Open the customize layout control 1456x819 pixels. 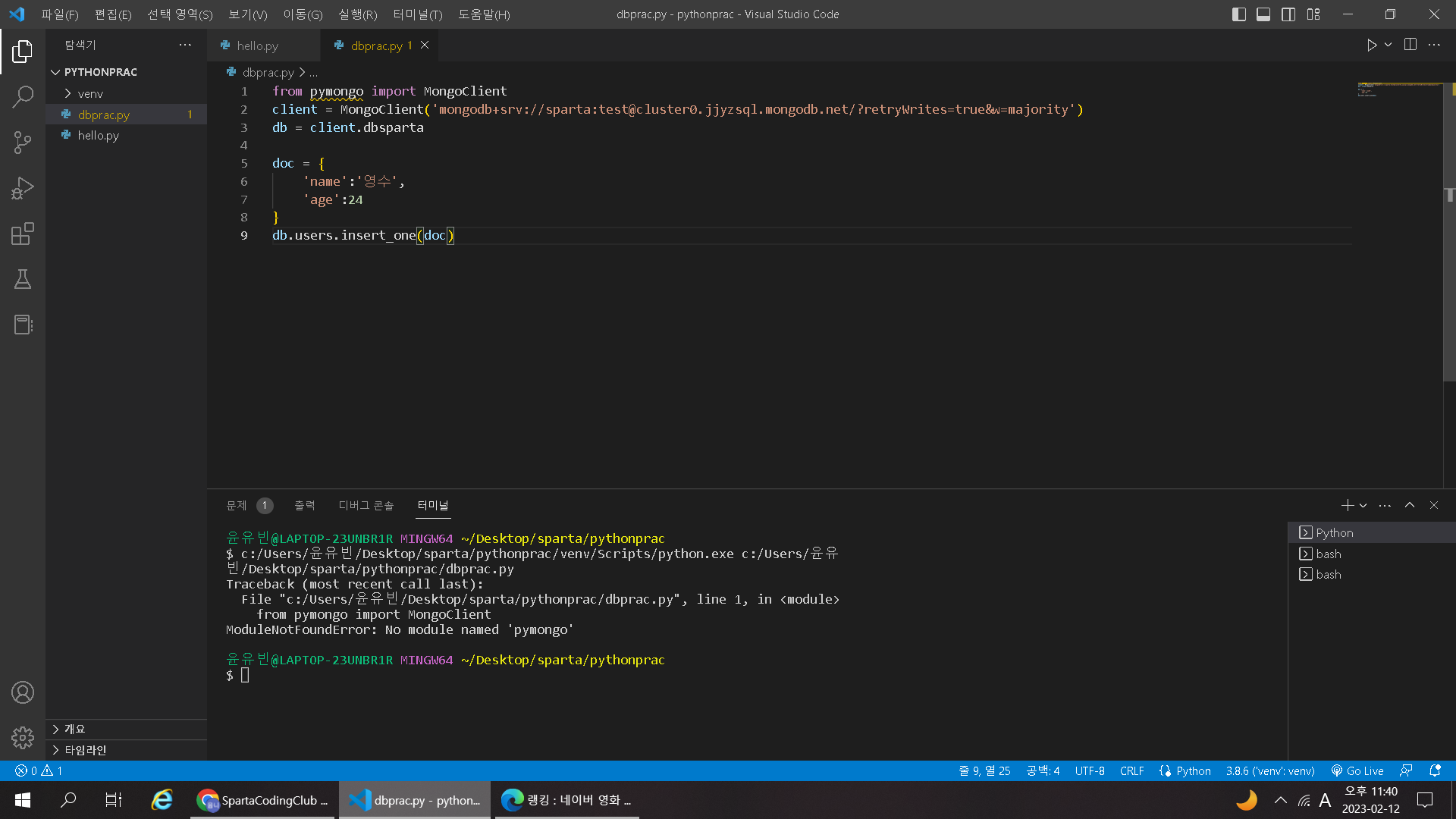(x=1313, y=14)
